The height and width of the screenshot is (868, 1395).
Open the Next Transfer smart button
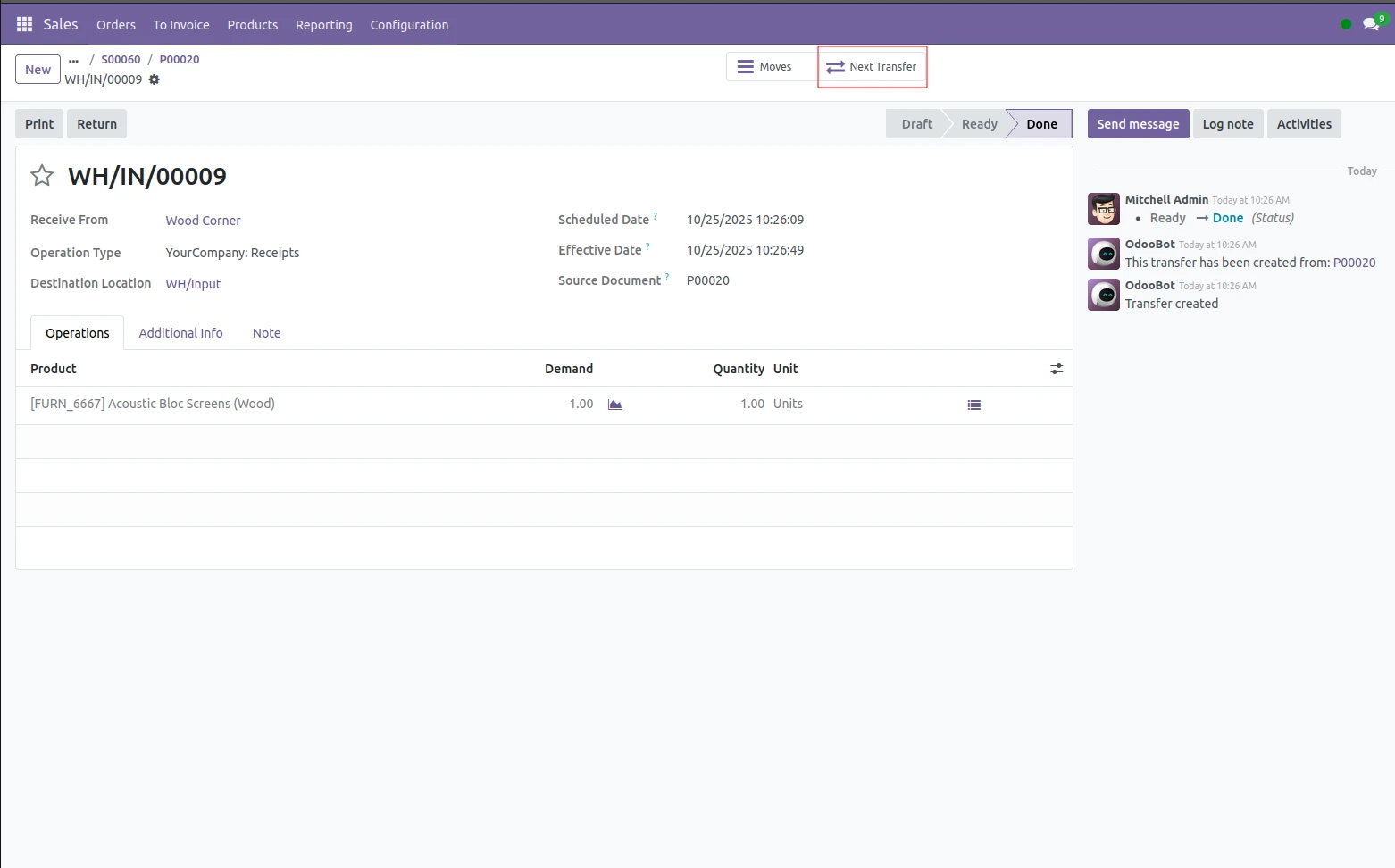click(872, 67)
